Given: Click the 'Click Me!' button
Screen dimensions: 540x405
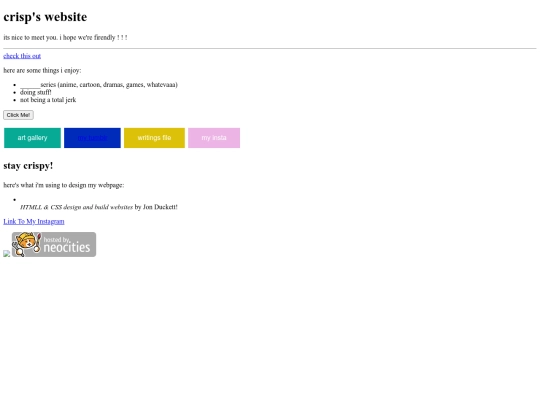Looking at the screenshot, I should click(18, 115).
